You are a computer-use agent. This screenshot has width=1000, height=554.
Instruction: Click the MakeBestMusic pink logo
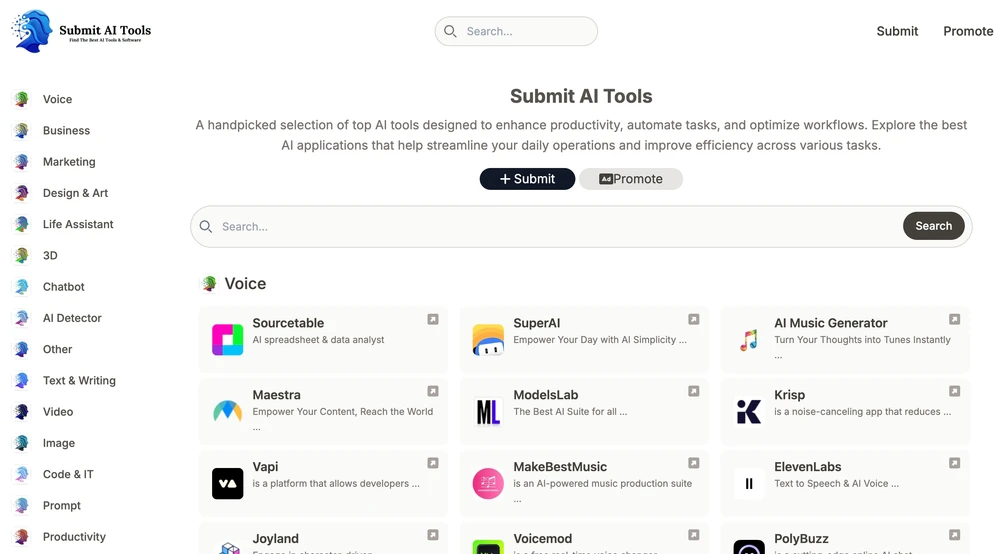click(489, 483)
